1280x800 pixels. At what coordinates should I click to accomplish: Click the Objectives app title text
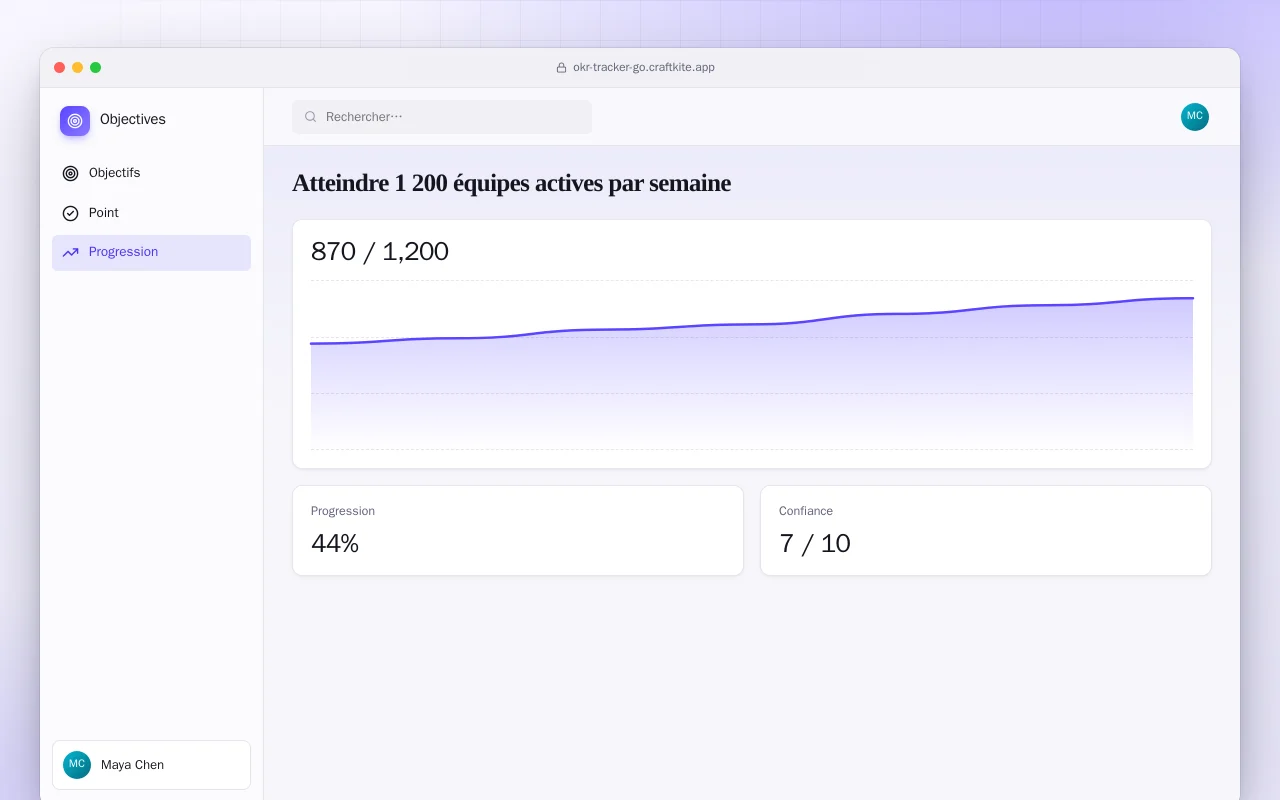pyautogui.click(x=133, y=120)
